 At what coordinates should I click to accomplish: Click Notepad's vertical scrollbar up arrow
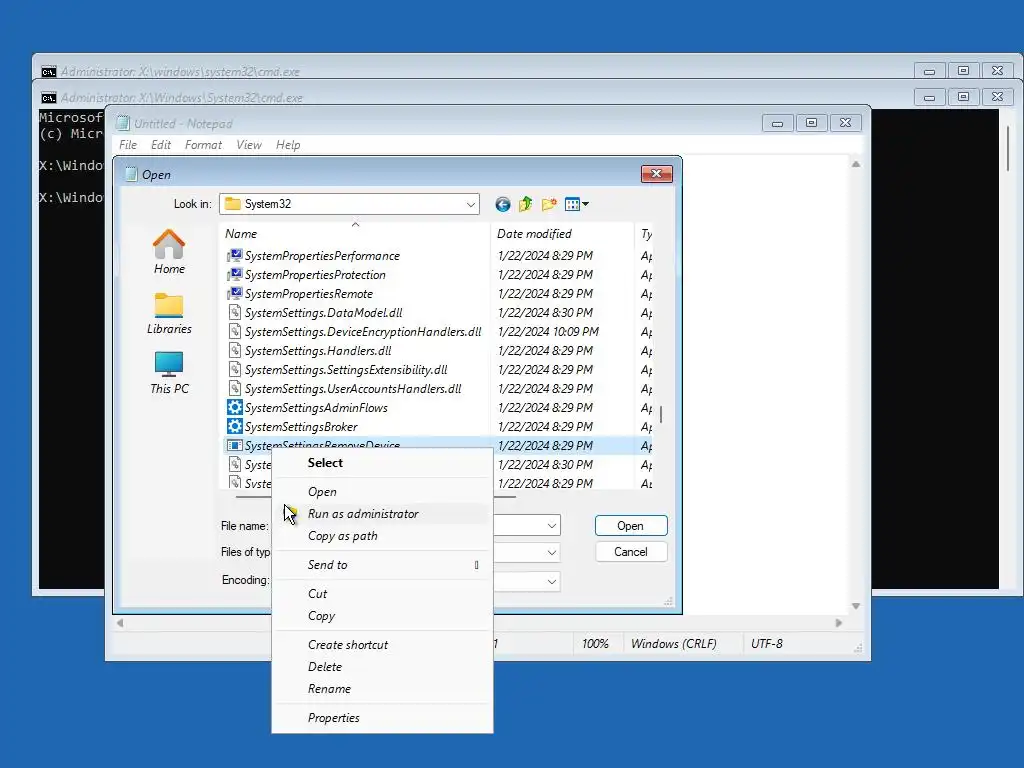(x=856, y=164)
